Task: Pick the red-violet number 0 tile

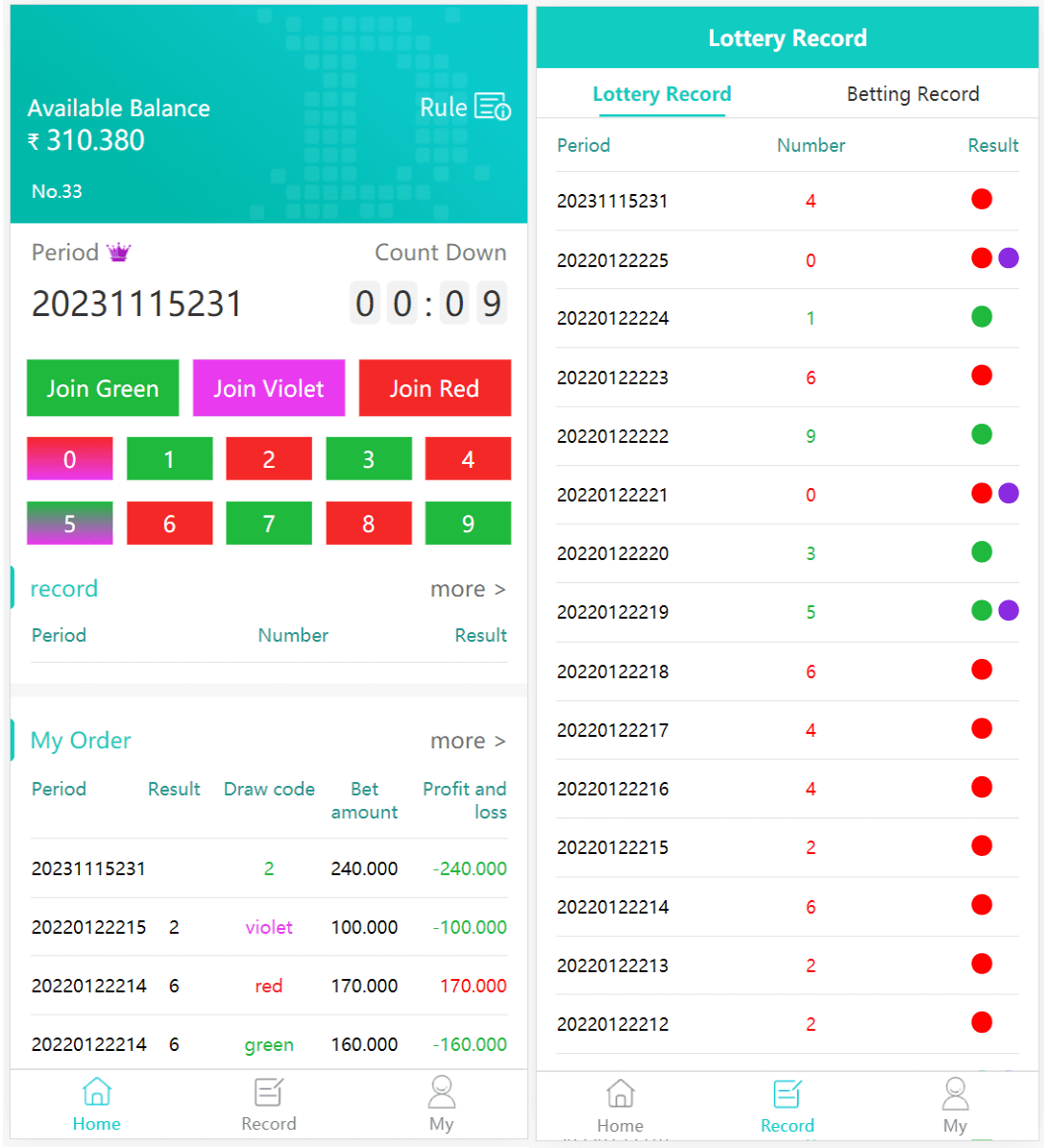Action: coord(69,459)
